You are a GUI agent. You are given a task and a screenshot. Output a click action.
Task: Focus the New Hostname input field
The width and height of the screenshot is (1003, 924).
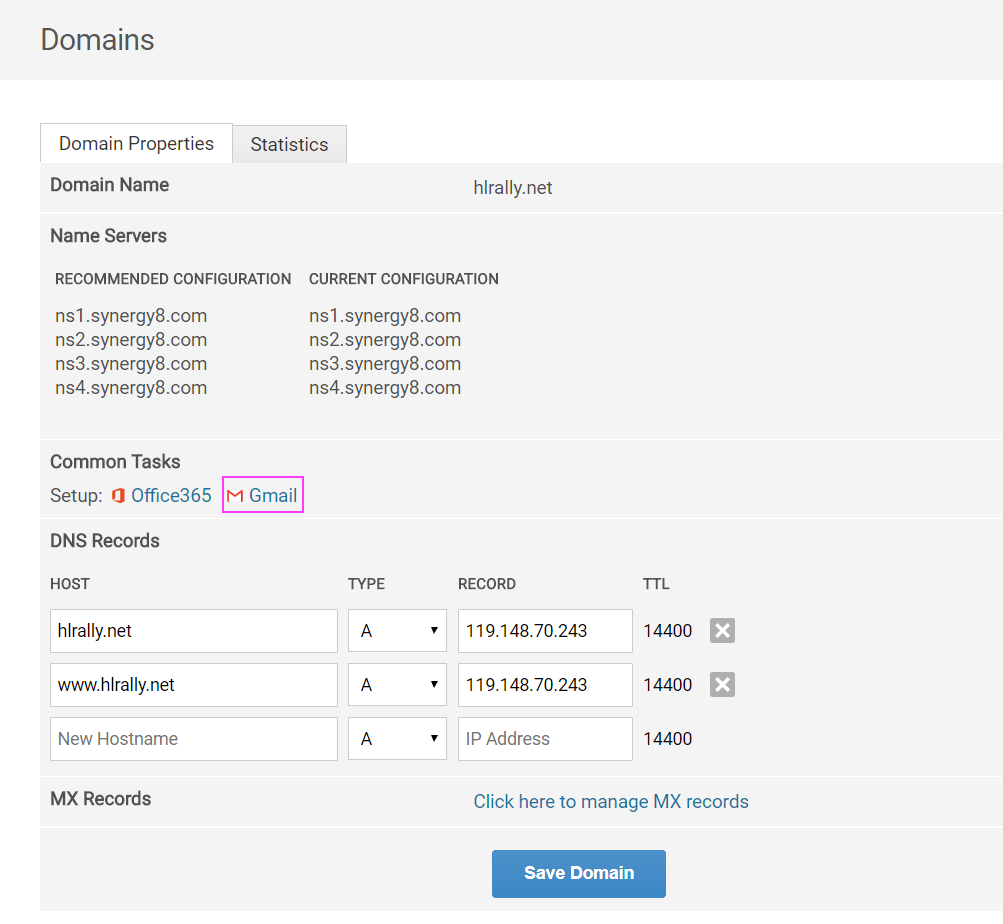[193, 738]
